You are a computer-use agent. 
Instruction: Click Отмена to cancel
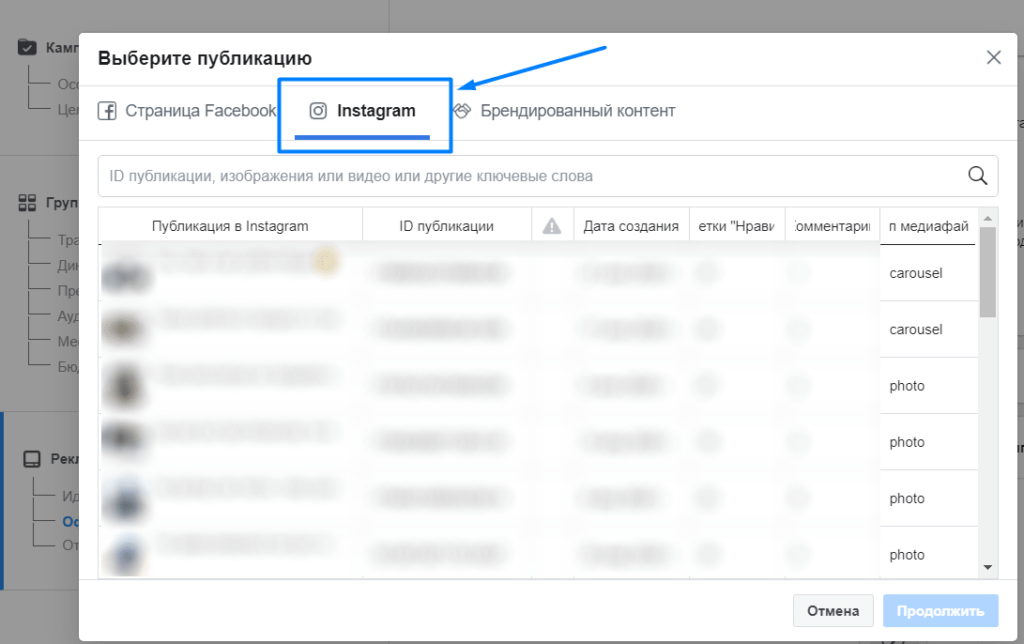[833, 611]
